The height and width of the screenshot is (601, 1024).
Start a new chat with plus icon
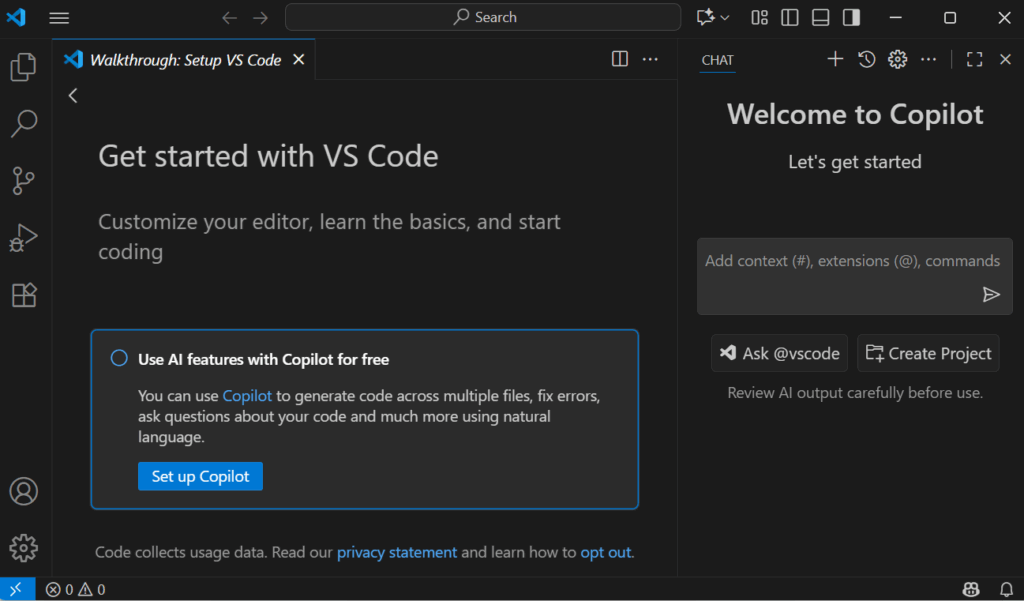point(835,60)
